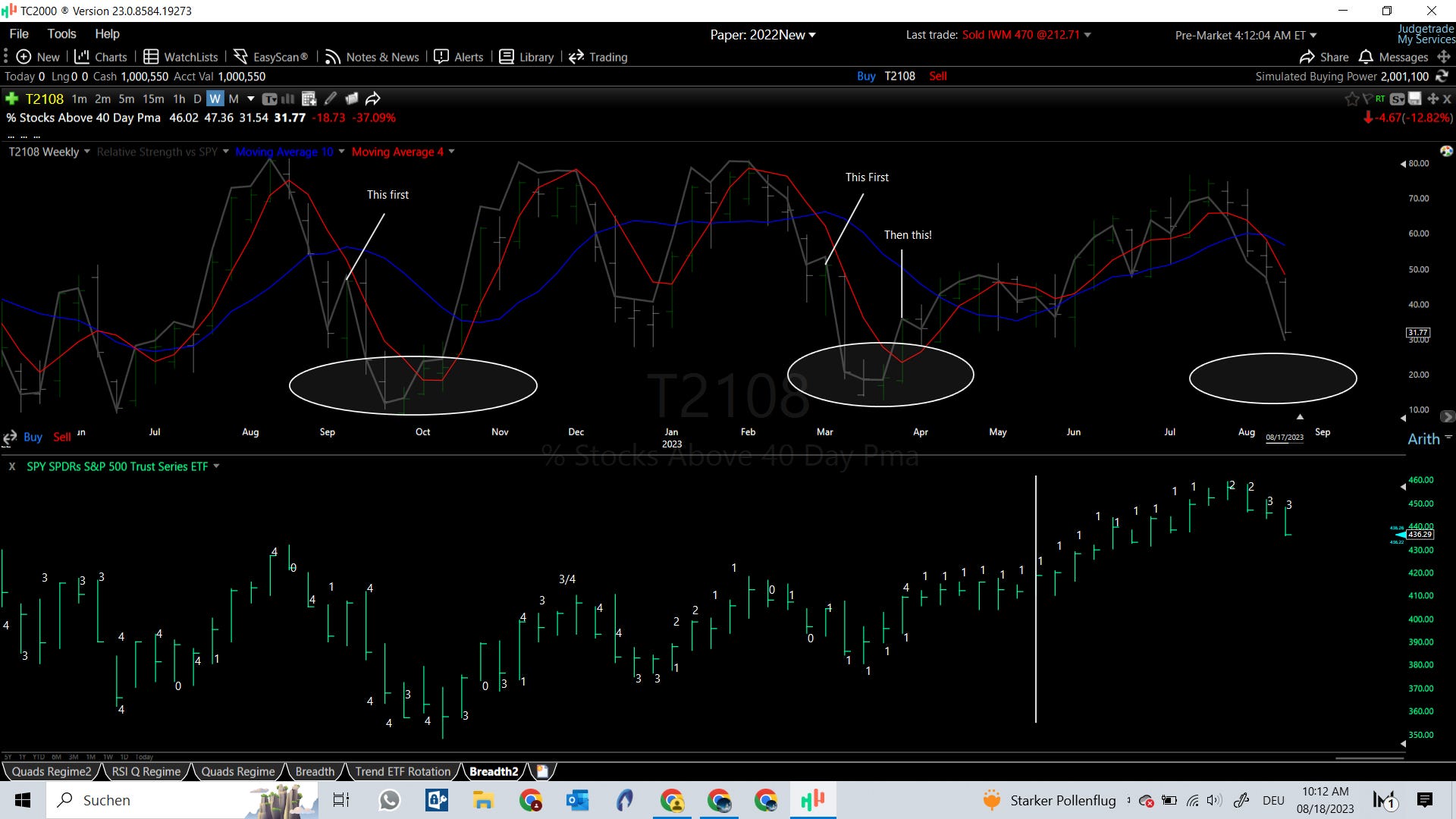Viewport: 1456px width, 819px height.
Task: Expand Moving Average 10 indicator dropdown
Action: tap(341, 152)
